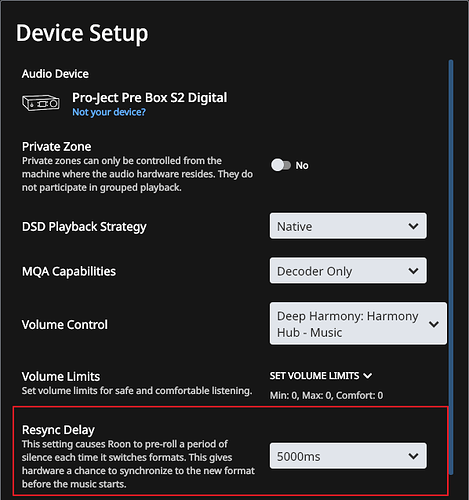
Task: Open the DSD Playback Strategy dropdown
Action: 348,226
